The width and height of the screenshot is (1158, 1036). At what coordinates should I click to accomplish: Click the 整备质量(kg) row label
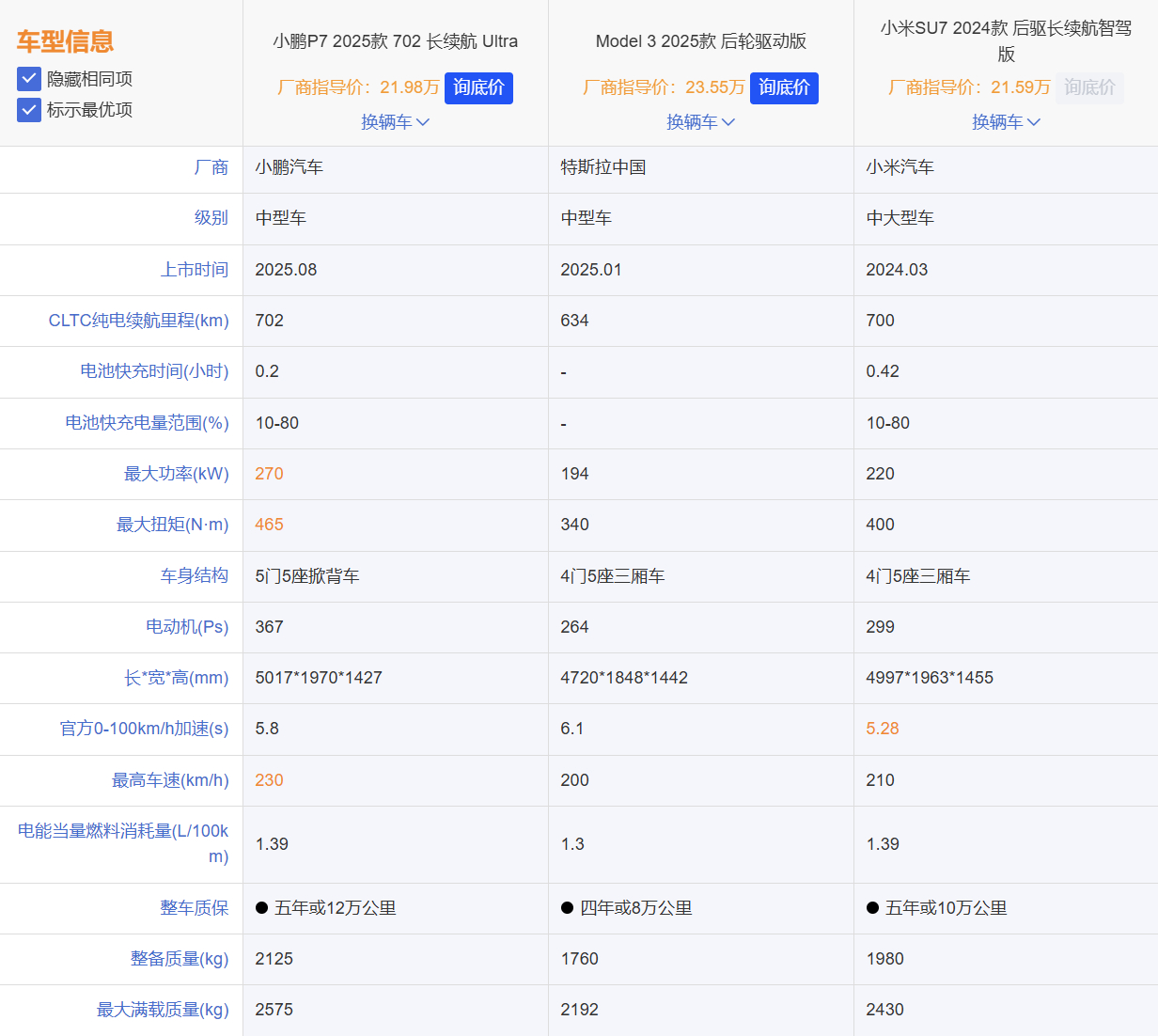pos(180,959)
